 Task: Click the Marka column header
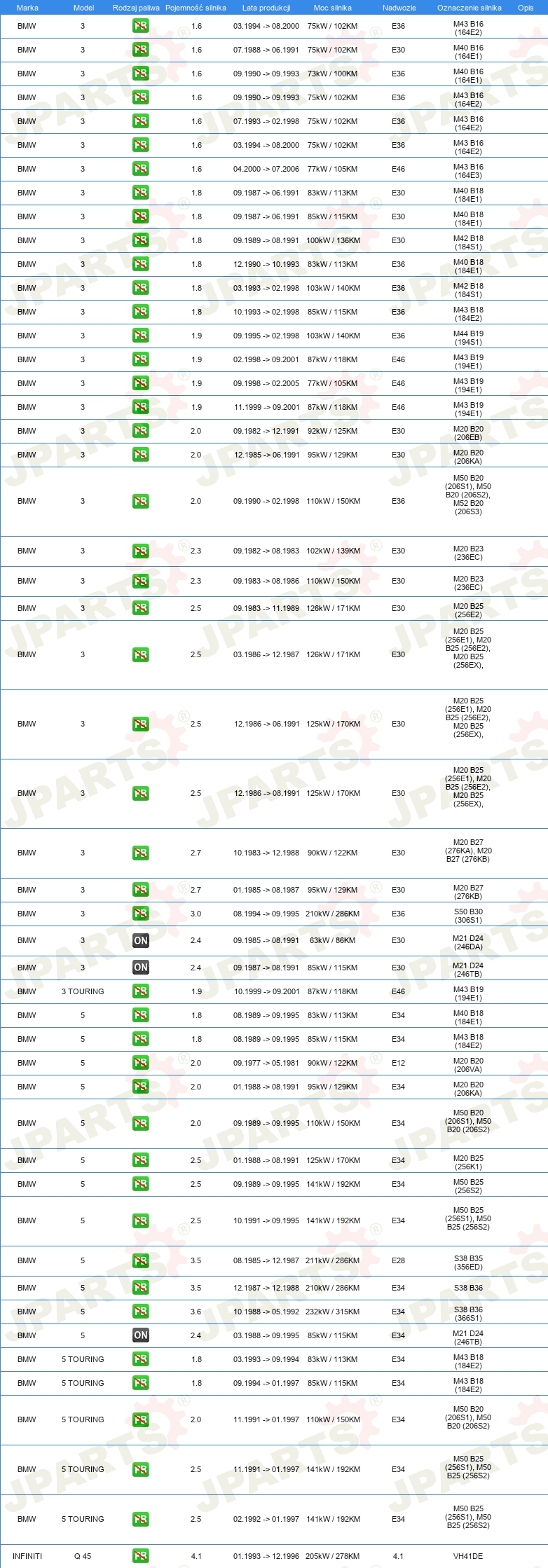click(x=27, y=8)
